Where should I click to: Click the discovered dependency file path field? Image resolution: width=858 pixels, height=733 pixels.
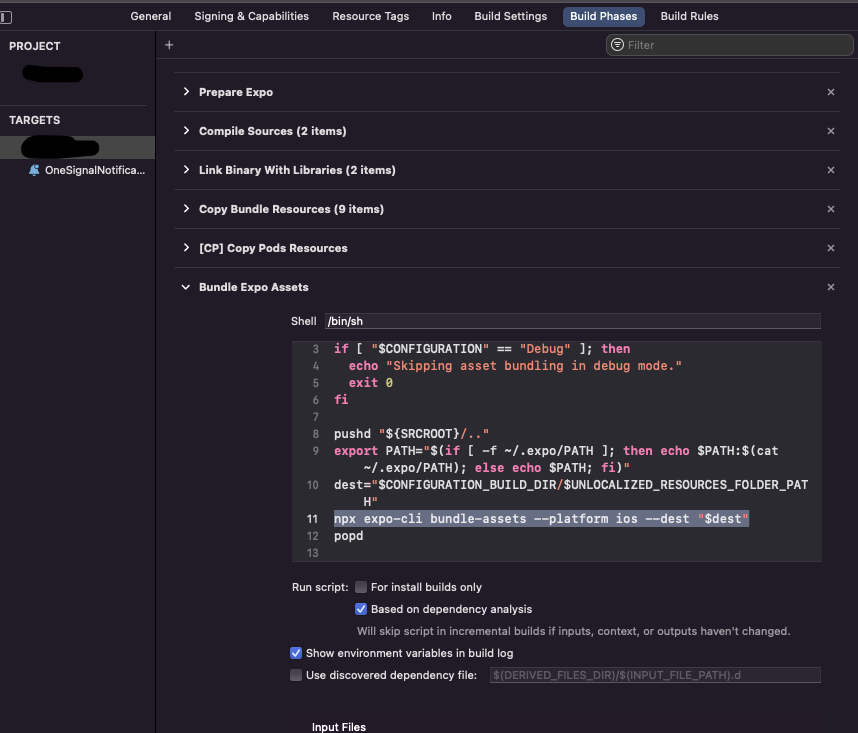pos(655,675)
